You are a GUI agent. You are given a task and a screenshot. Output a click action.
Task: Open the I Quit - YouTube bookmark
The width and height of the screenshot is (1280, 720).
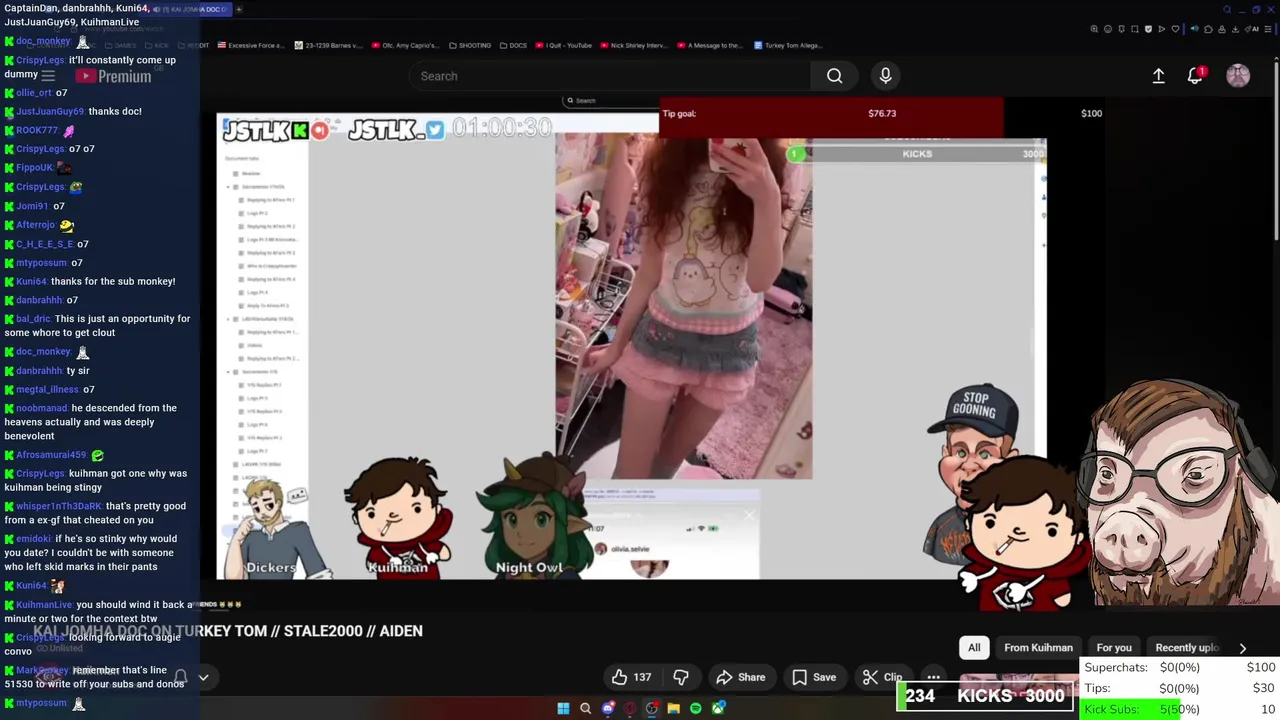[564, 45]
